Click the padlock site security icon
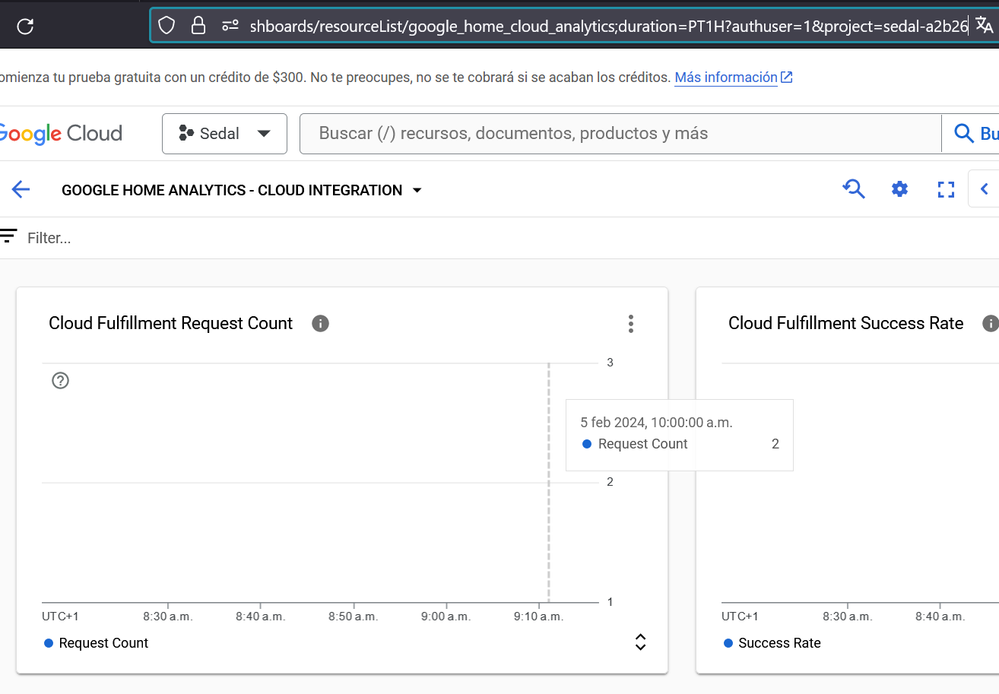The height and width of the screenshot is (694, 999). [x=198, y=26]
